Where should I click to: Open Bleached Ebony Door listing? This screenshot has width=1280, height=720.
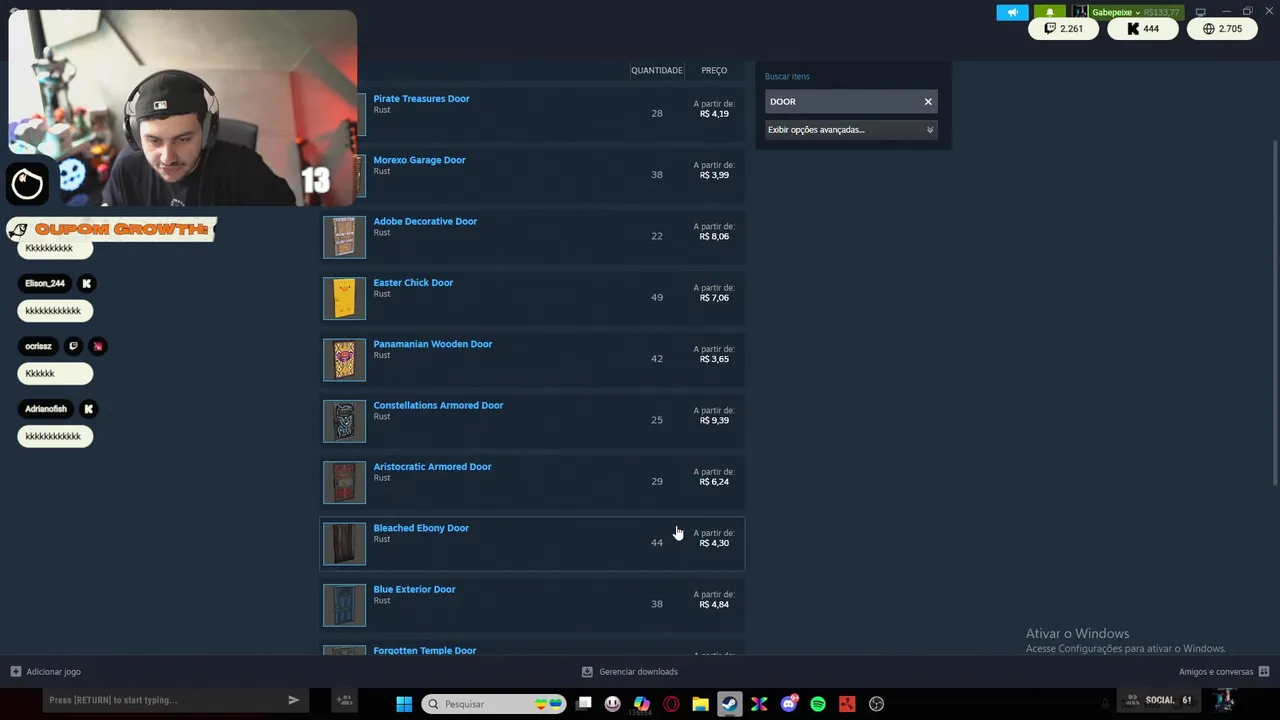click(x=421, y=528)
